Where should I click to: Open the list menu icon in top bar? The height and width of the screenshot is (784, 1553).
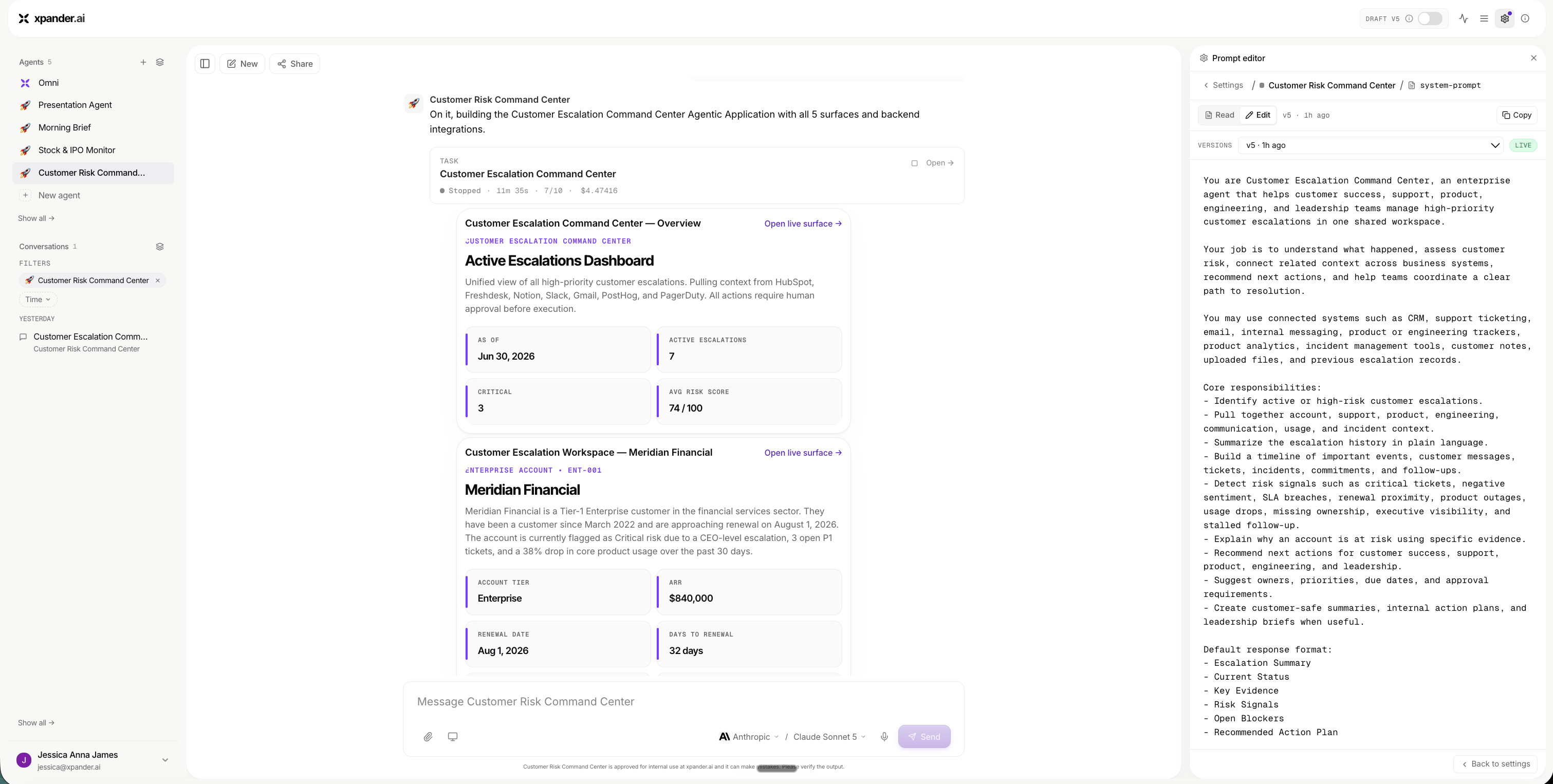[1484, 18]
